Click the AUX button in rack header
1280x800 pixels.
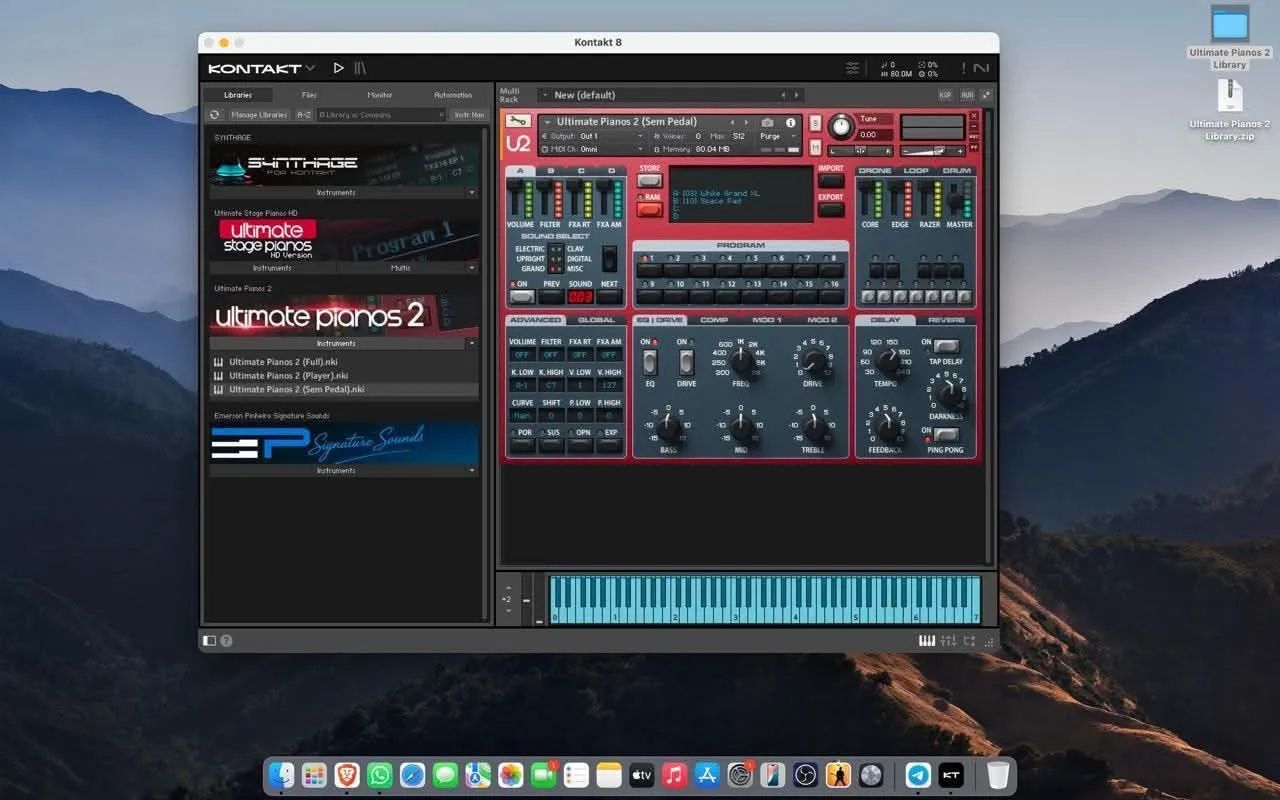click(x=967, y=95)
